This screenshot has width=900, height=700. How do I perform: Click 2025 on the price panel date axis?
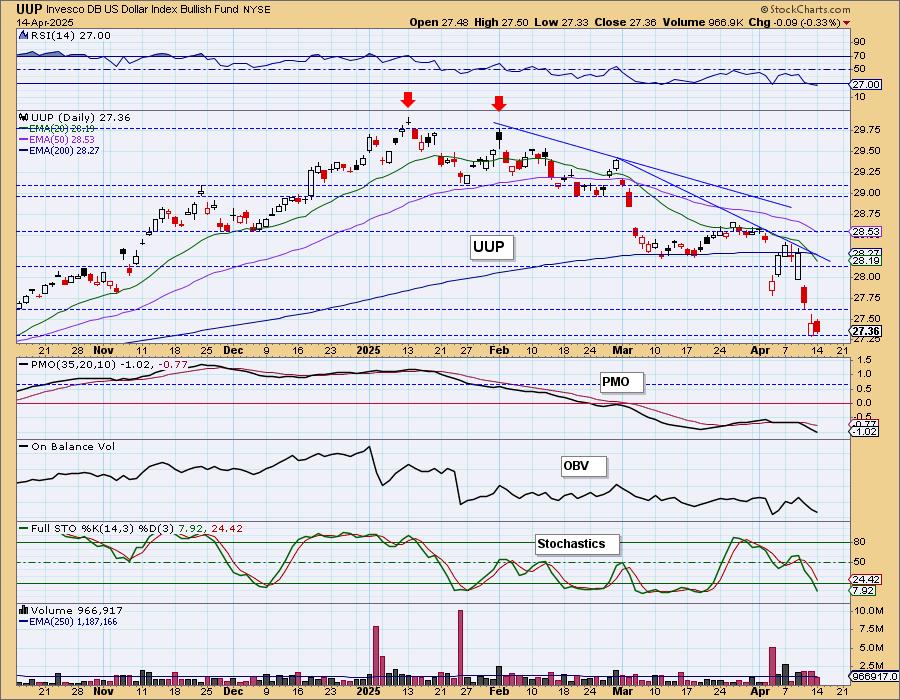[368, 350]
